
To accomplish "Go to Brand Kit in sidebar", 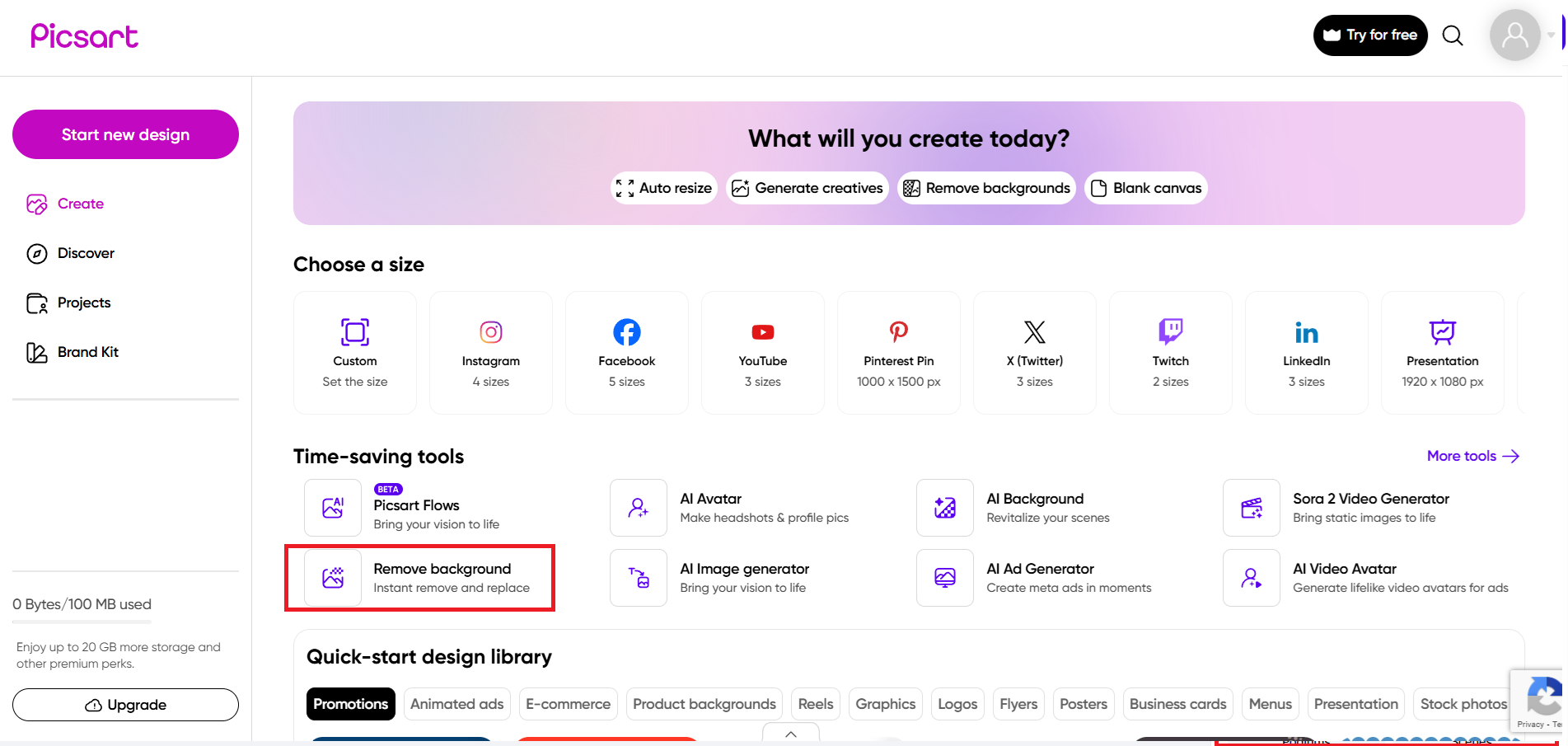I will 87,352.
